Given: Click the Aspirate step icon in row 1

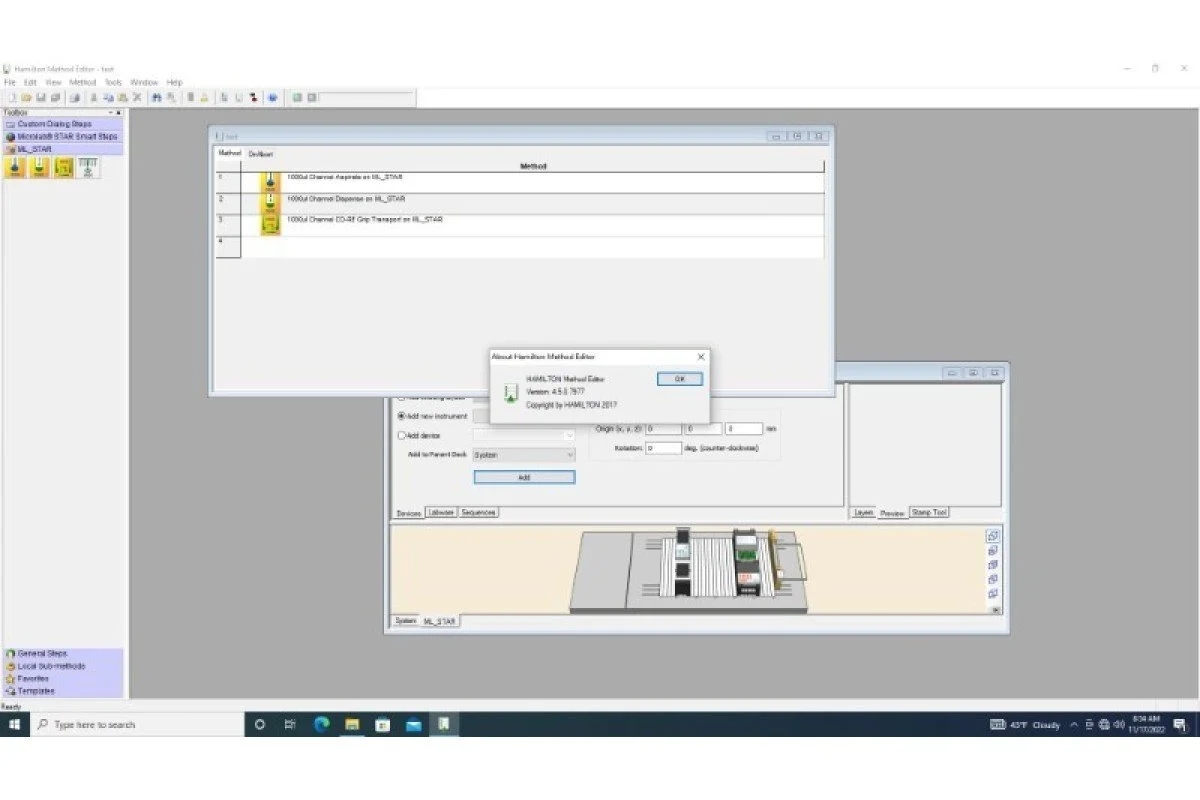Looking at the screenshot, I should click(x=270, y=183).
